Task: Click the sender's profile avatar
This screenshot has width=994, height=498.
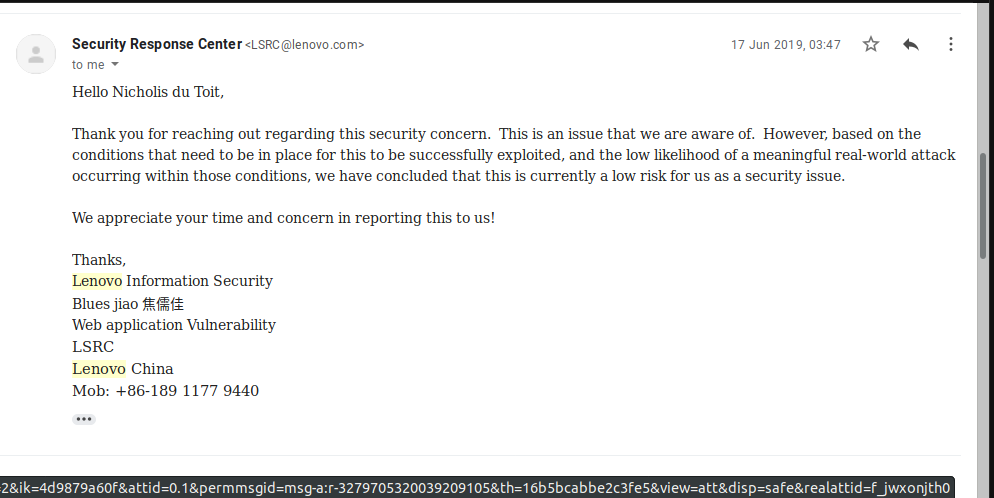Action: click(x=36, y=54)
